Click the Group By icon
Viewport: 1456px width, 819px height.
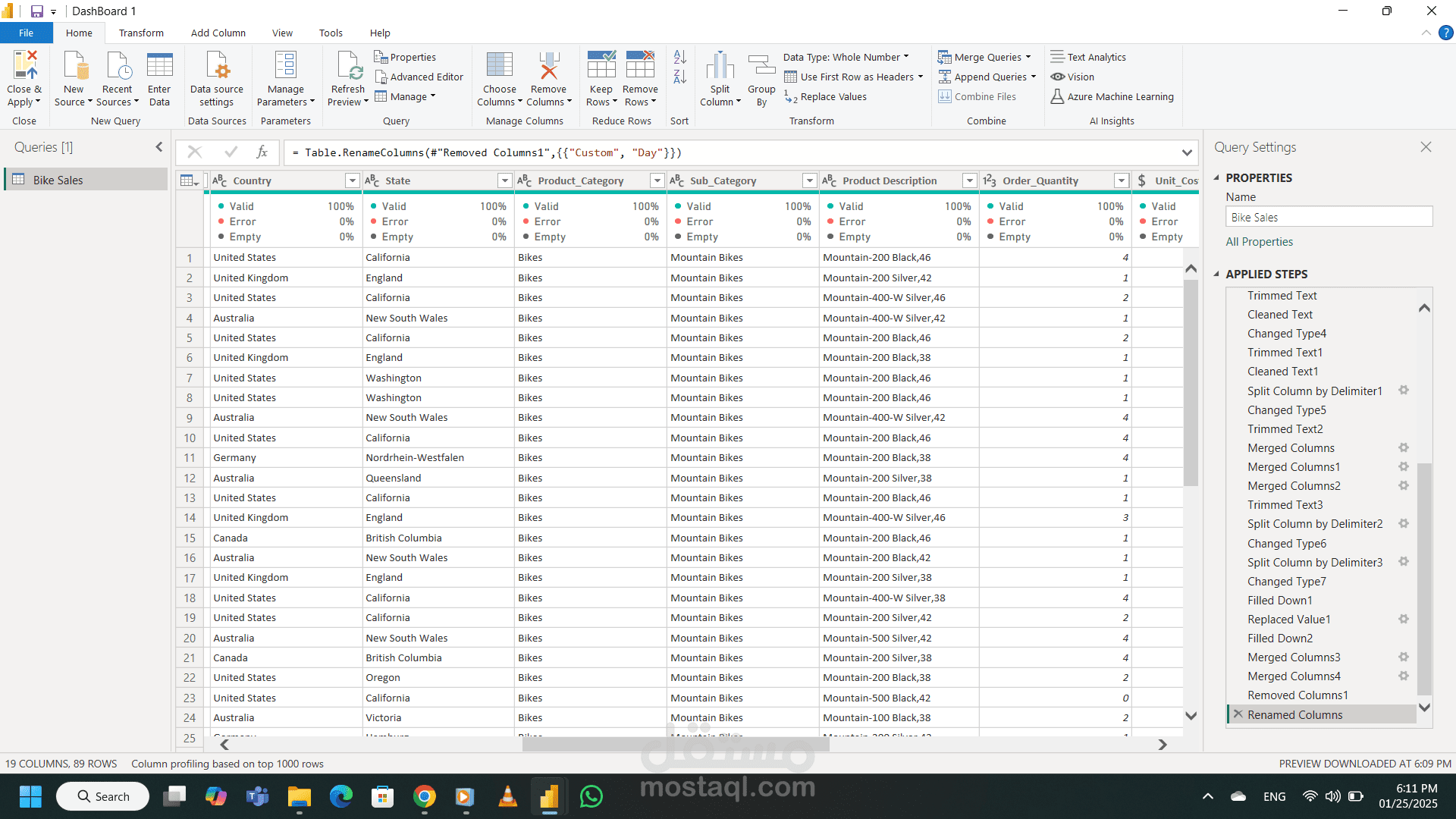[761, 66]
